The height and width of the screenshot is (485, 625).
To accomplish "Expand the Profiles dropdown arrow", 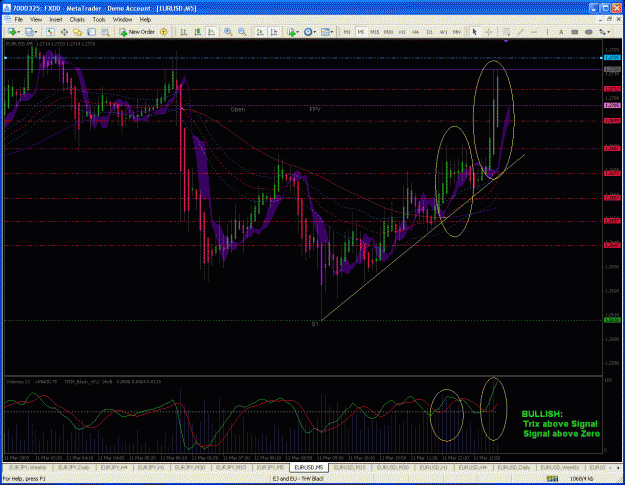I will 36,32.
